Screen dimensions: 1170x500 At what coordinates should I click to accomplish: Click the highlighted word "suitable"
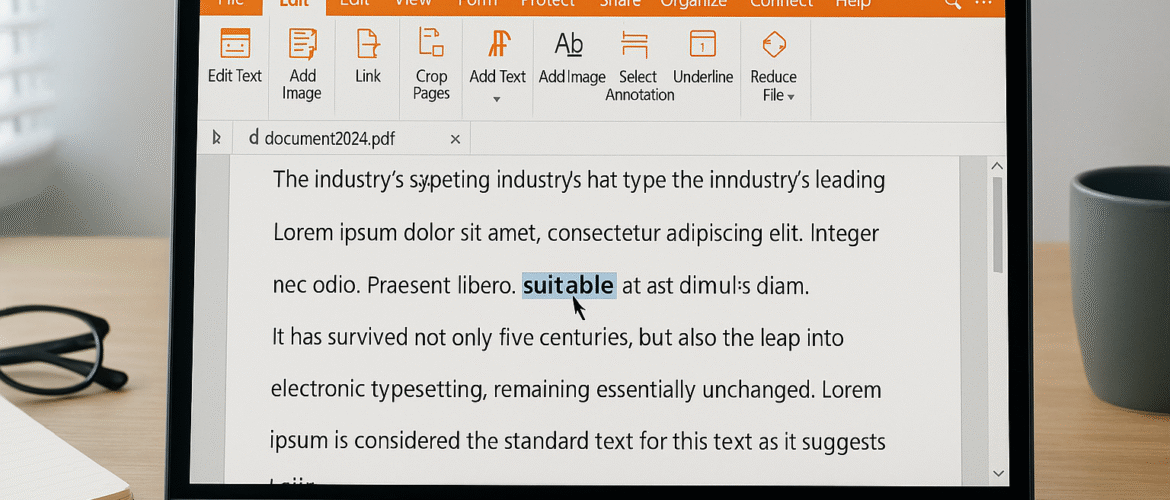pos(569,286)
